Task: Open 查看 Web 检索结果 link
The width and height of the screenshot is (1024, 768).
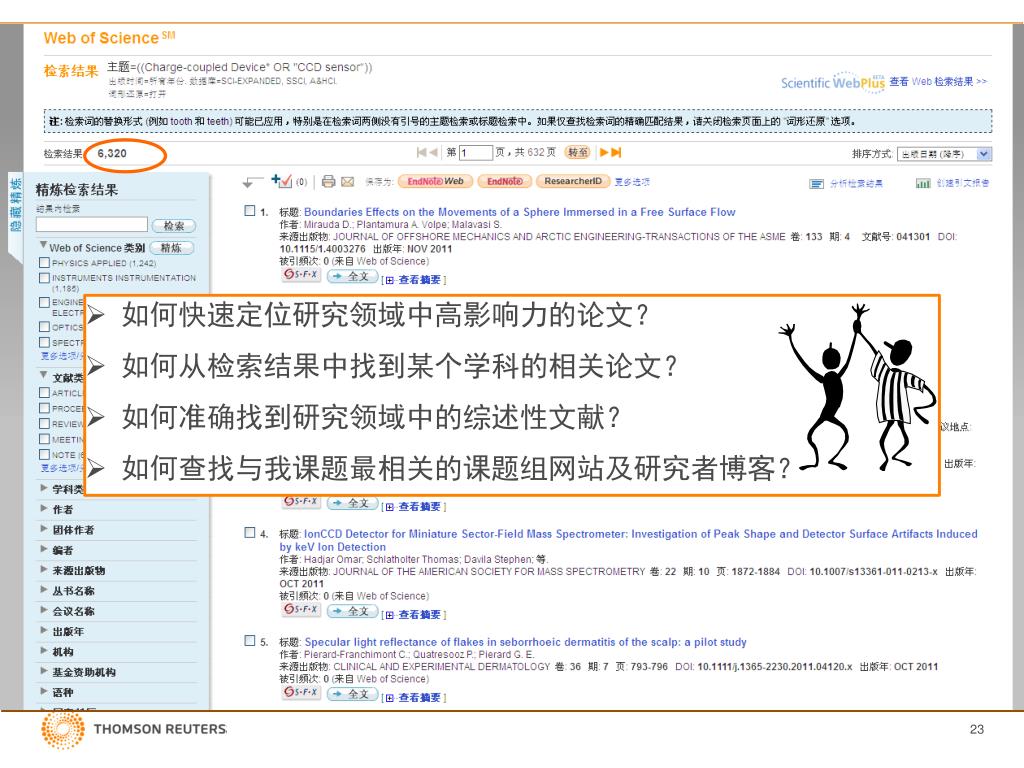Action: coord(938,82)
